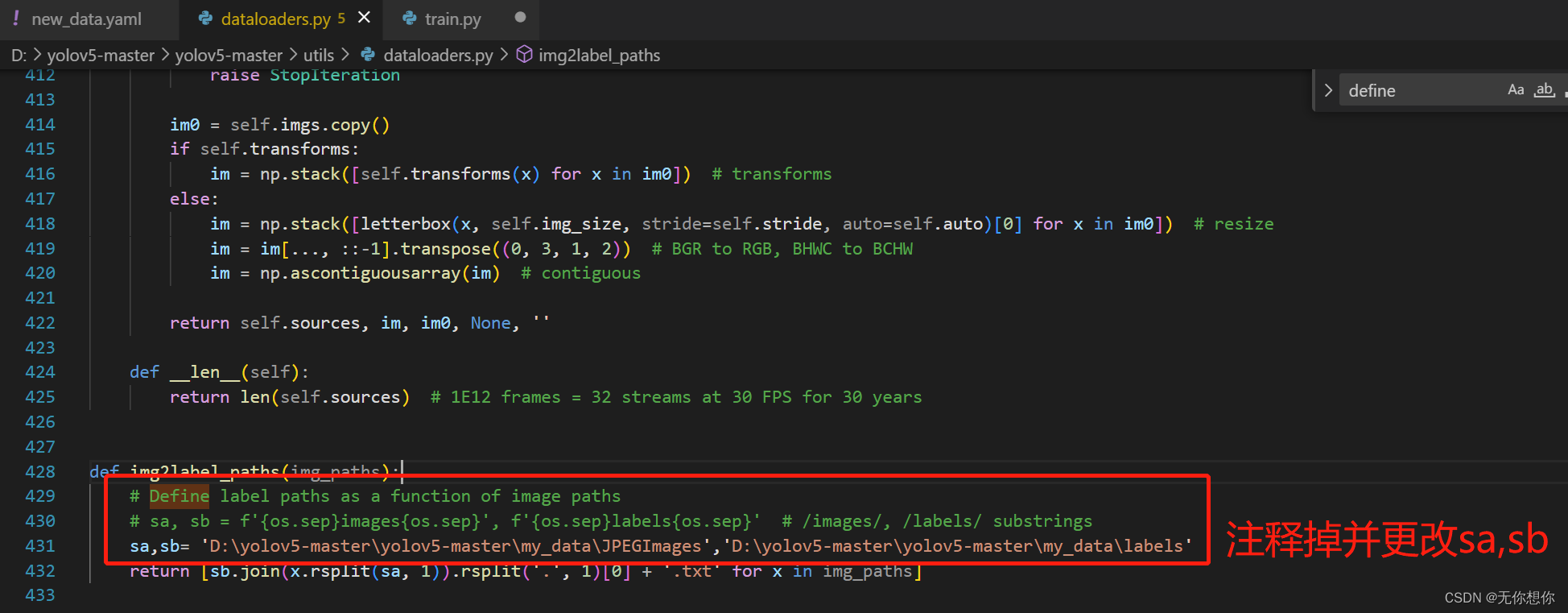1568x613 pixels.
Task: Click line number 428 in the gutter
Action: pyautogui.click(x=40, y=472)
